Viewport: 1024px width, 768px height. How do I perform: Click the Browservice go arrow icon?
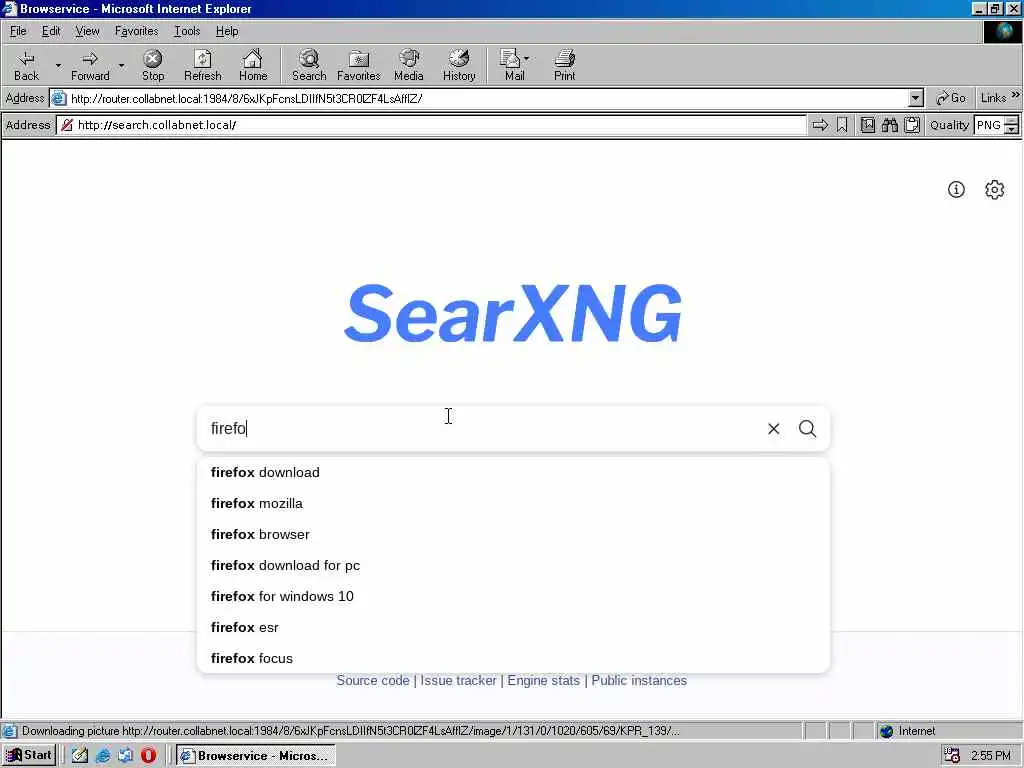820,125
